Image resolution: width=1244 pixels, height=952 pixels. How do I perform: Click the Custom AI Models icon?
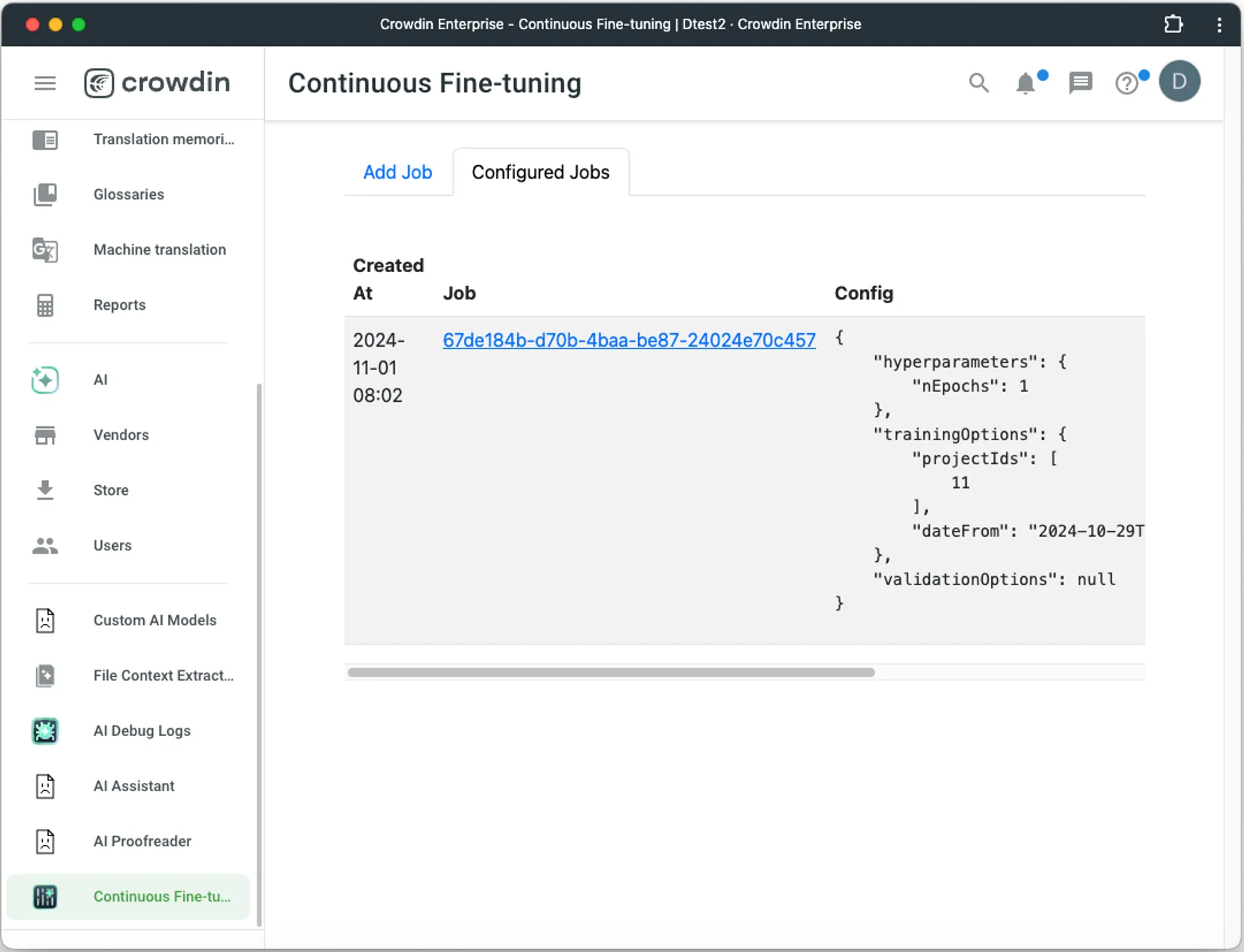(45, 620)
